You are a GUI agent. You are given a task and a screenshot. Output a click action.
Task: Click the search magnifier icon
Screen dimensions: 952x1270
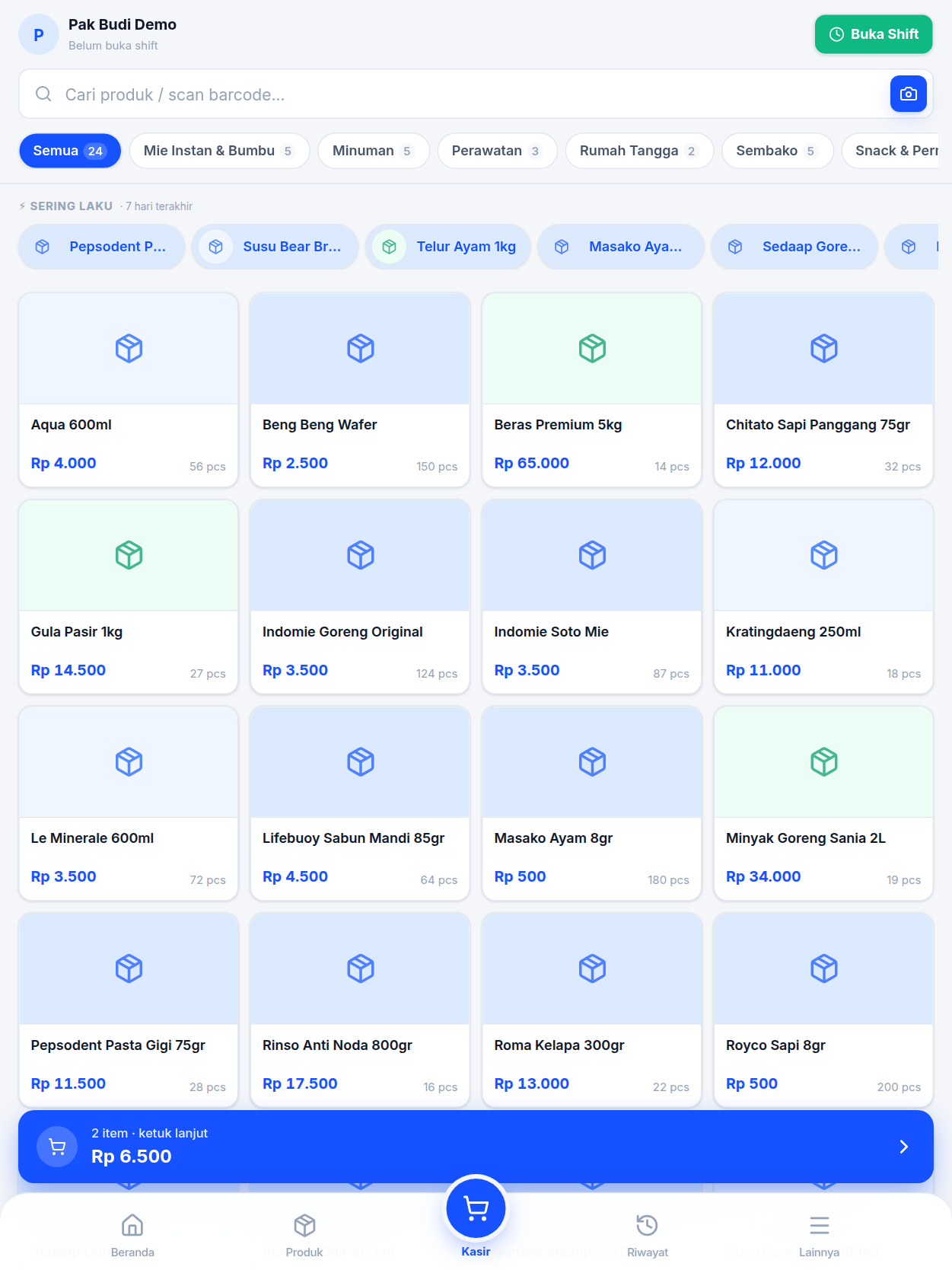[x=43, y=94]
